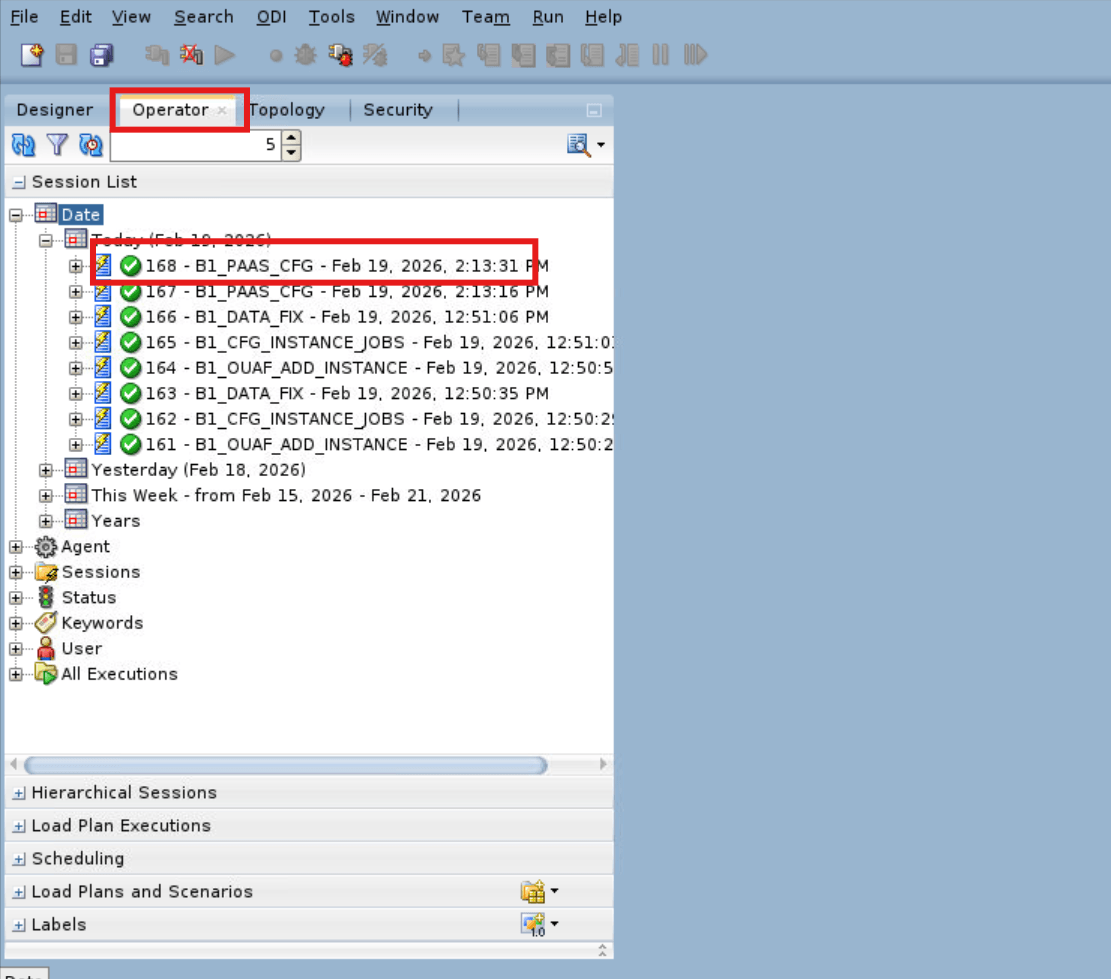Image resolution: width=1111 pixels, height=979 pixels.
Task: Click the green success status on session 168
Action: point(131,266)
